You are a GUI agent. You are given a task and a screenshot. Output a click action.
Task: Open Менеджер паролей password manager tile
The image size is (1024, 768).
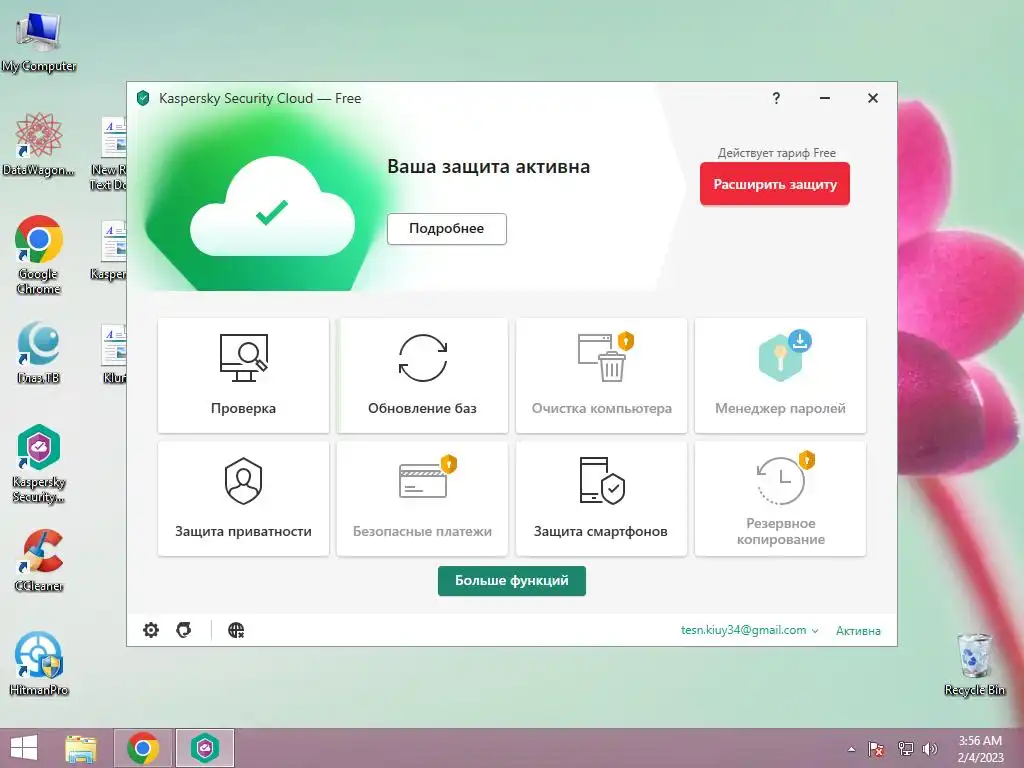(x=780, y=375)
